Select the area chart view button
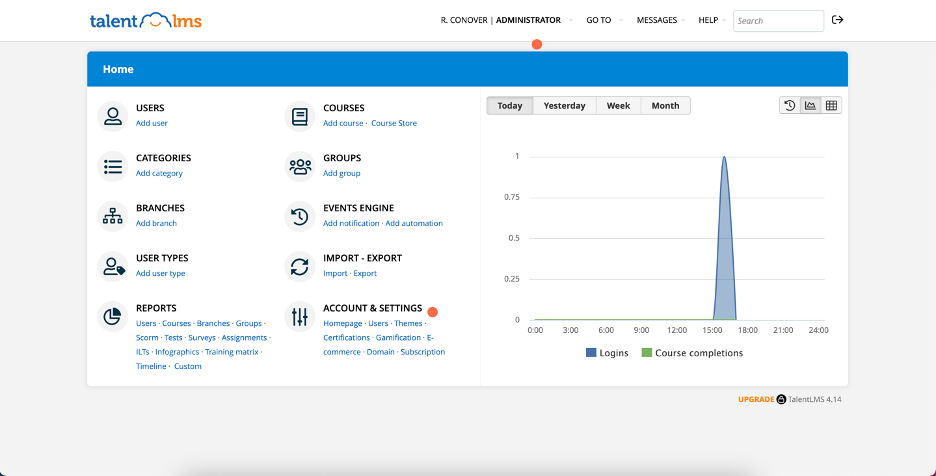 811,105
